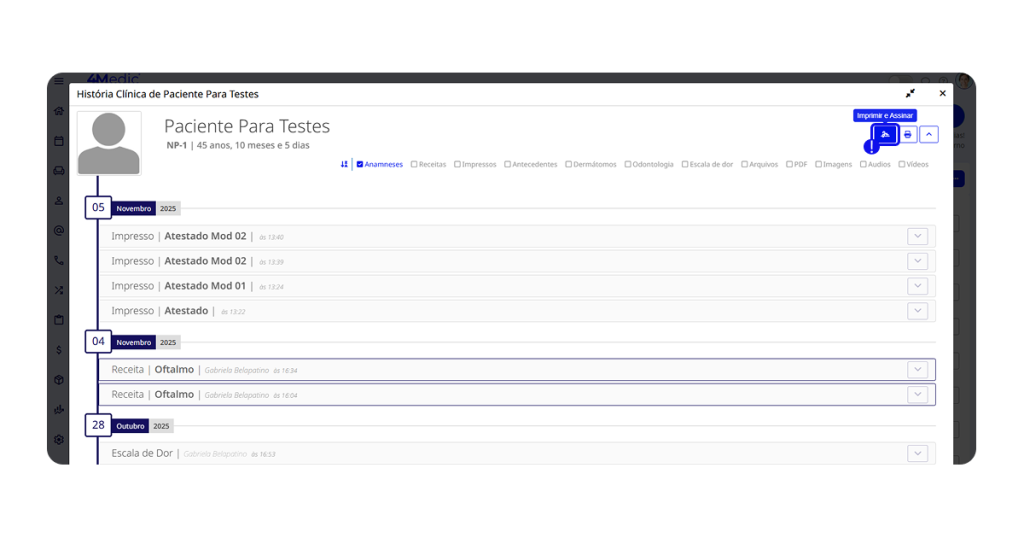Viewport: 1024px width, 538px height.
Task: Open the calendar icon in the sidebar
Action: click(59, 141)
